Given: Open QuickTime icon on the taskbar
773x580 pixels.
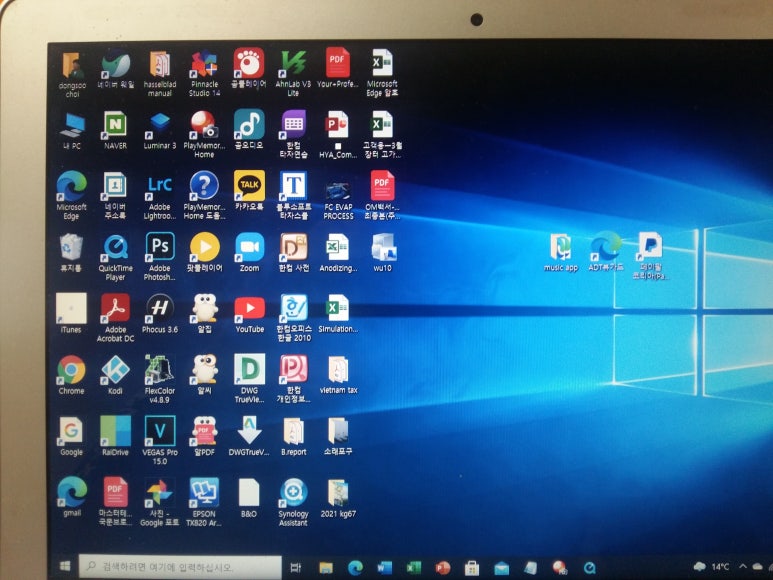Looking at the screenshot, I should click(x=589, y=568).
